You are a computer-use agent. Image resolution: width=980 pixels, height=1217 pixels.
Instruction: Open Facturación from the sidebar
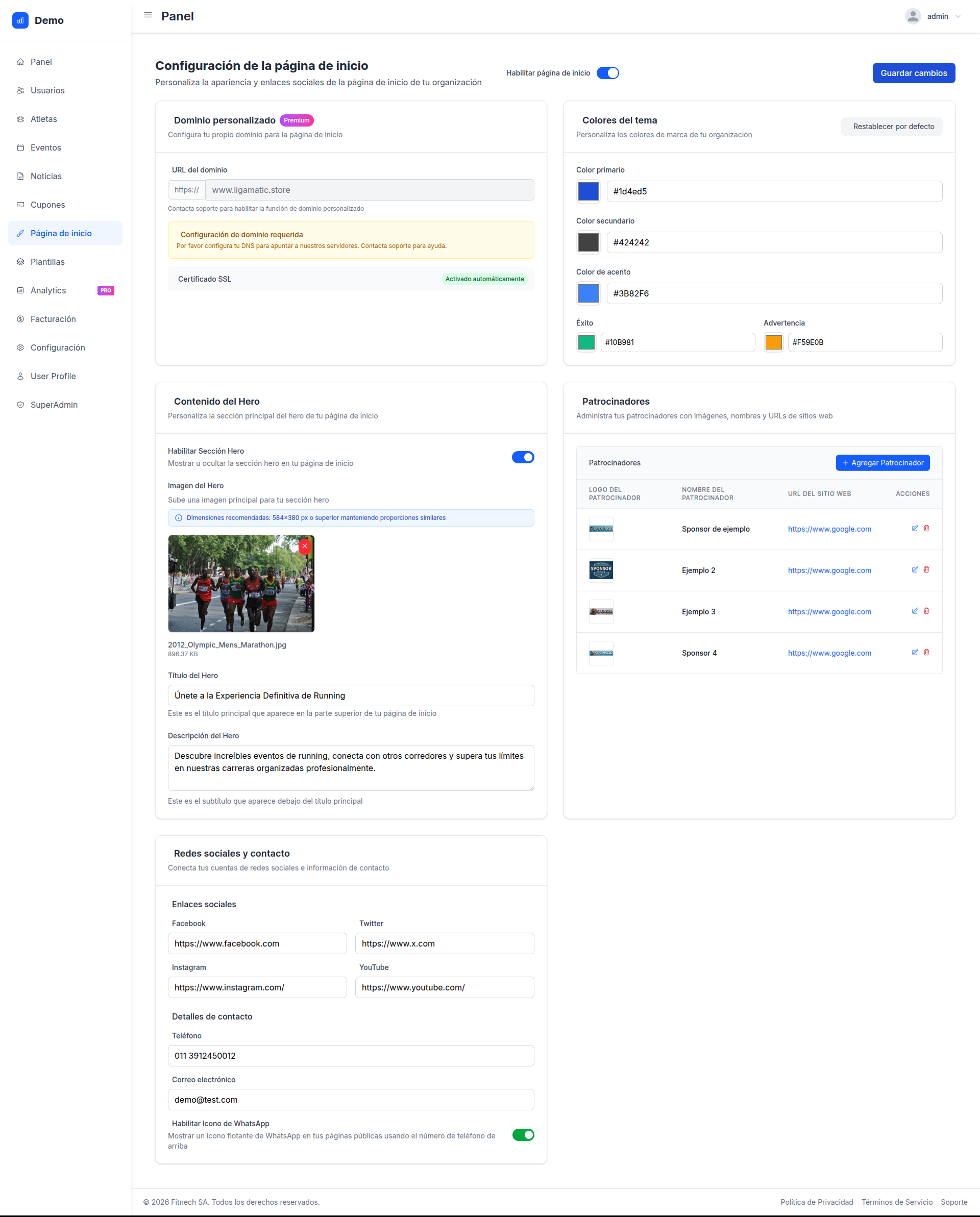pos(53,319)
